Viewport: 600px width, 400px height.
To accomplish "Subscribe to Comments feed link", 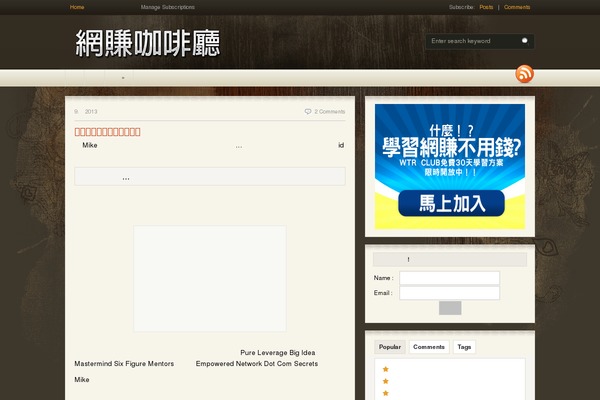I will click(517, 7).
